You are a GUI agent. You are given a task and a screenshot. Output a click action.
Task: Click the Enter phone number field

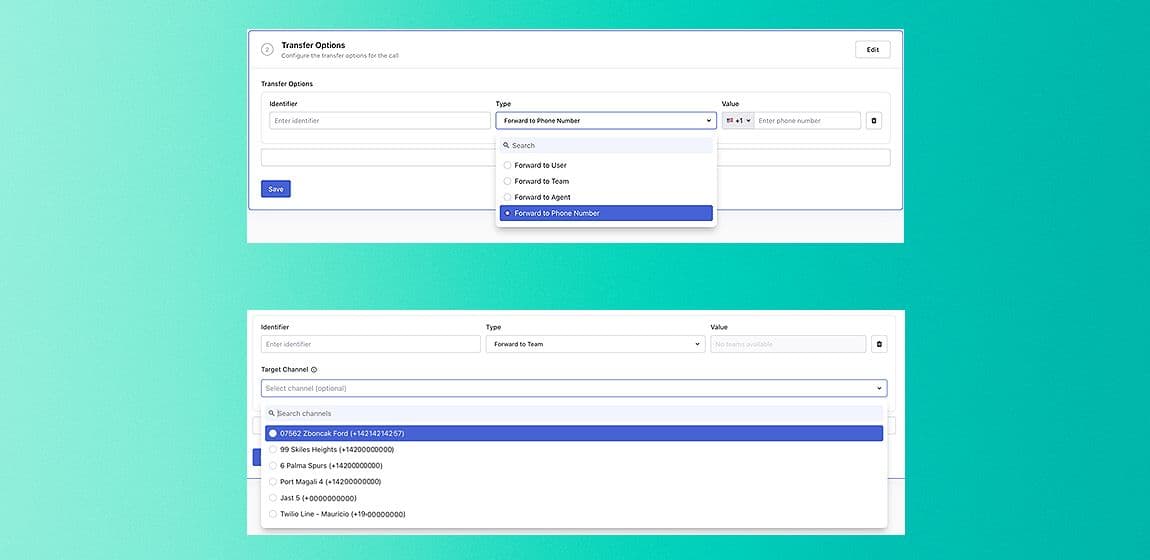[807, 120]
